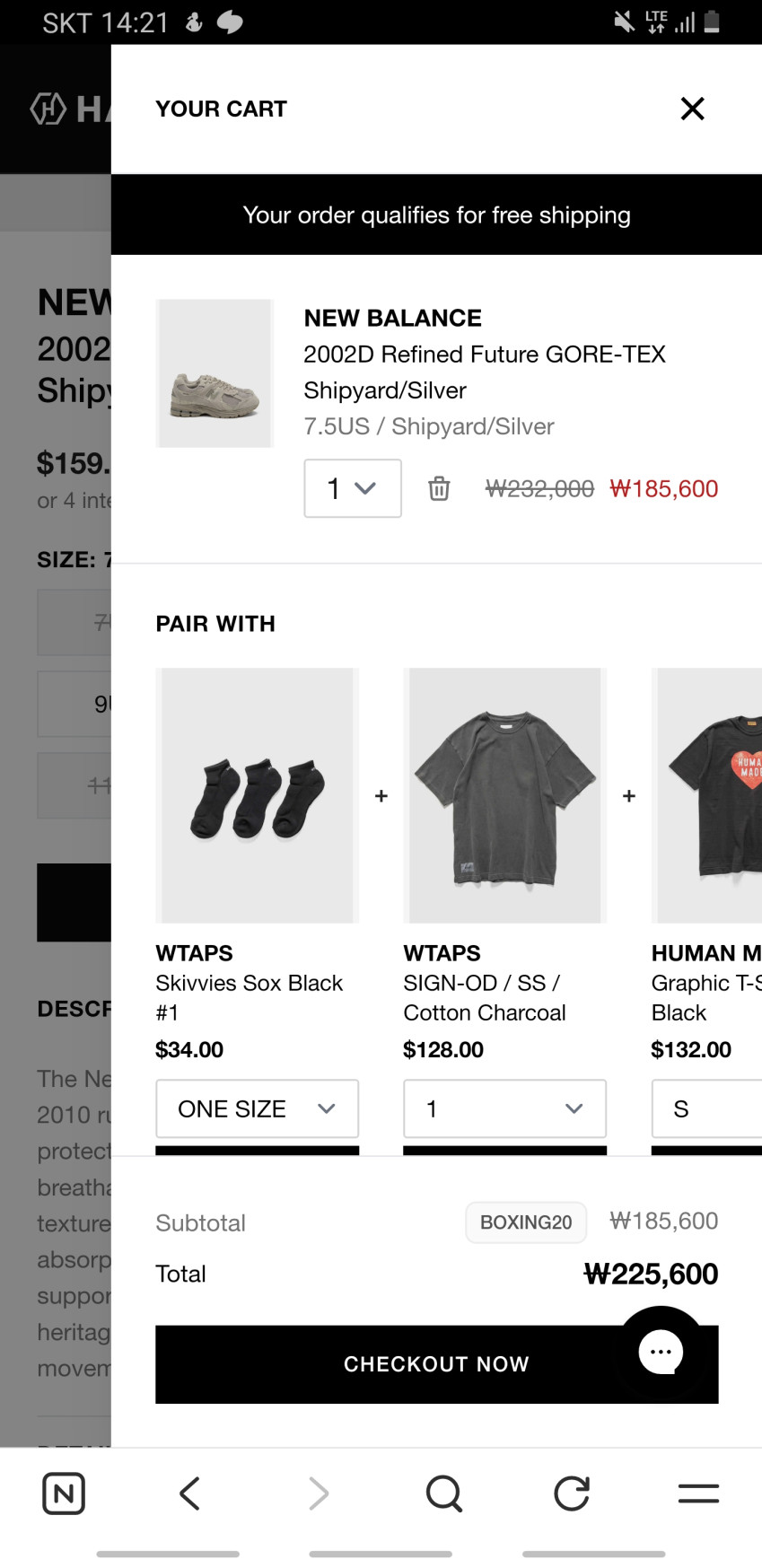The height and width of the screenshot is (1568, 762).
Task: Go forward with browser forward arrow
Action: pos(318,1494)
